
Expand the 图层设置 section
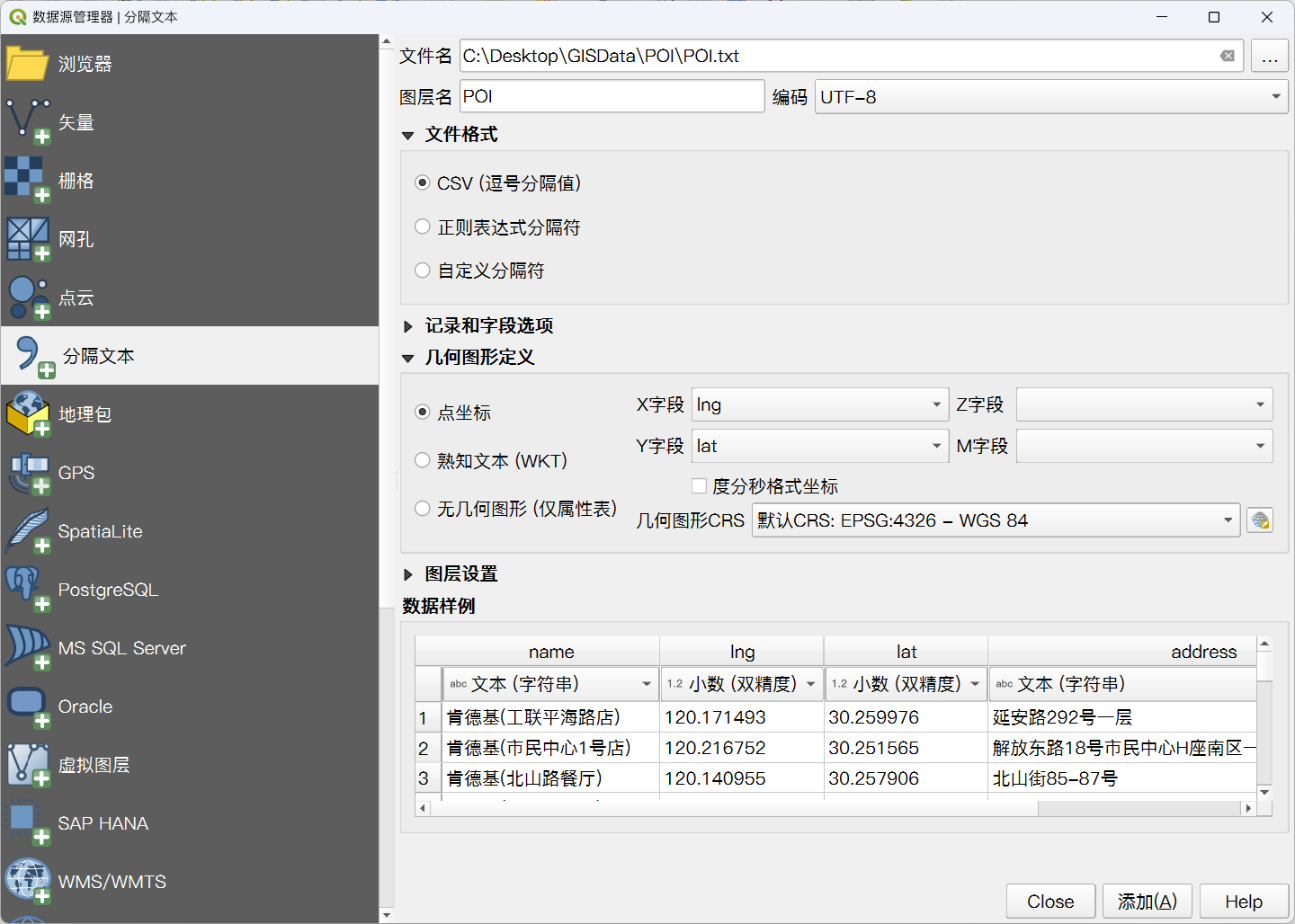tap(408, 574)
